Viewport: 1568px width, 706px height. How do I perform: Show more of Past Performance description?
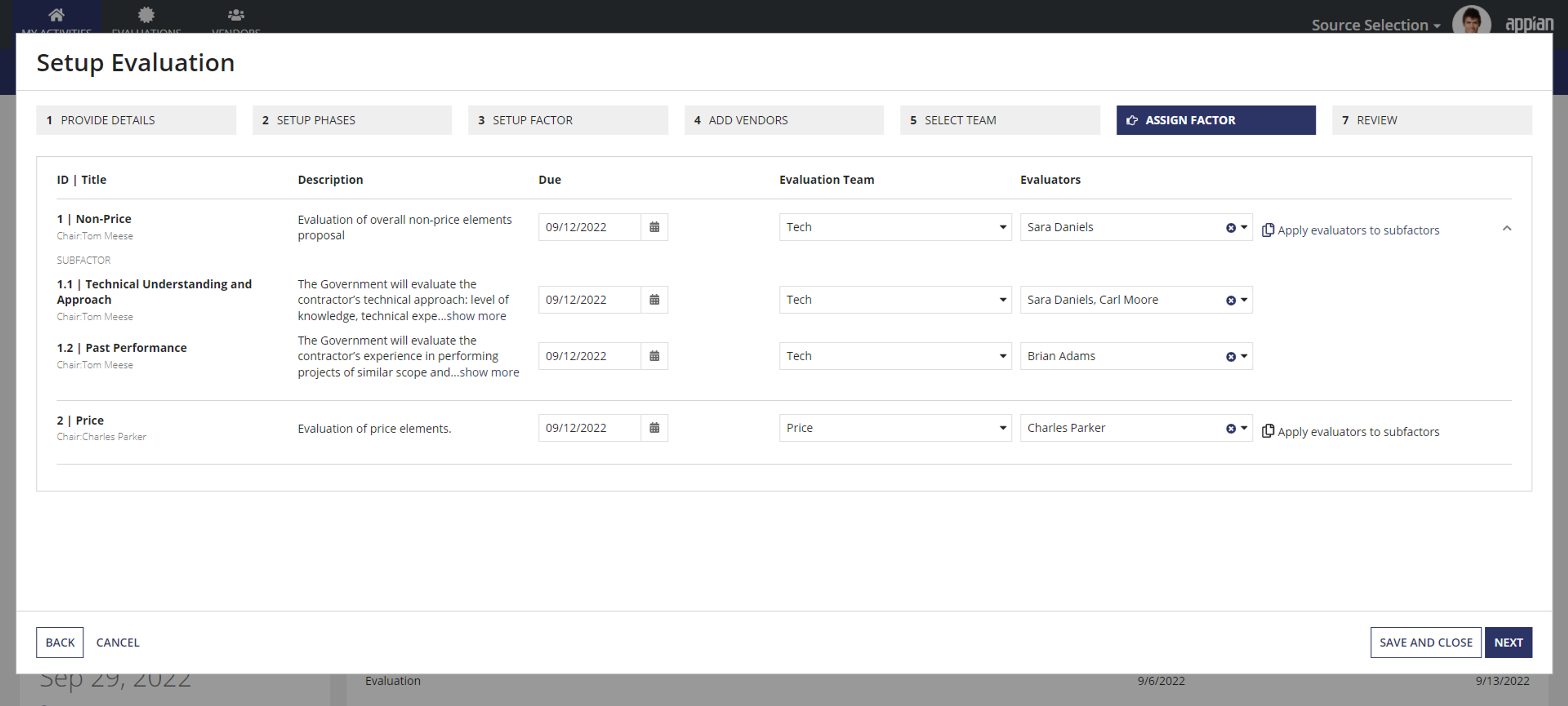point(489,372)
